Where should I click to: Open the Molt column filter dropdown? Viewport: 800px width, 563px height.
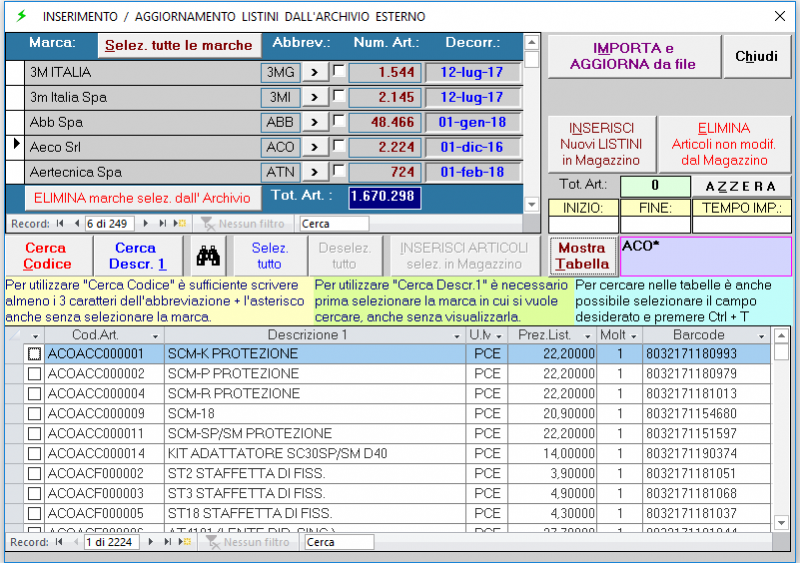[x=633, y=336]
